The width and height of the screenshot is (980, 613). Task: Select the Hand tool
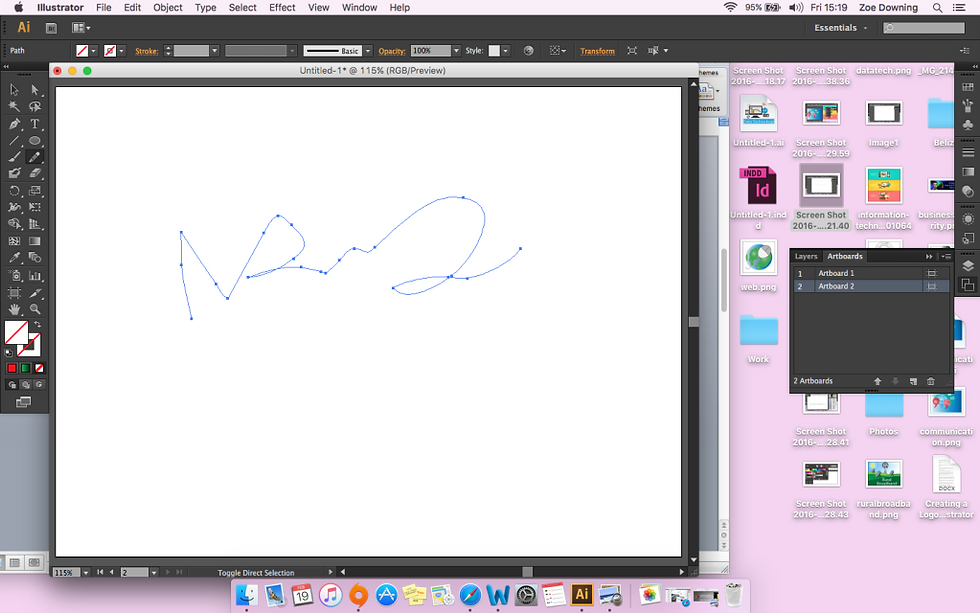14,309
